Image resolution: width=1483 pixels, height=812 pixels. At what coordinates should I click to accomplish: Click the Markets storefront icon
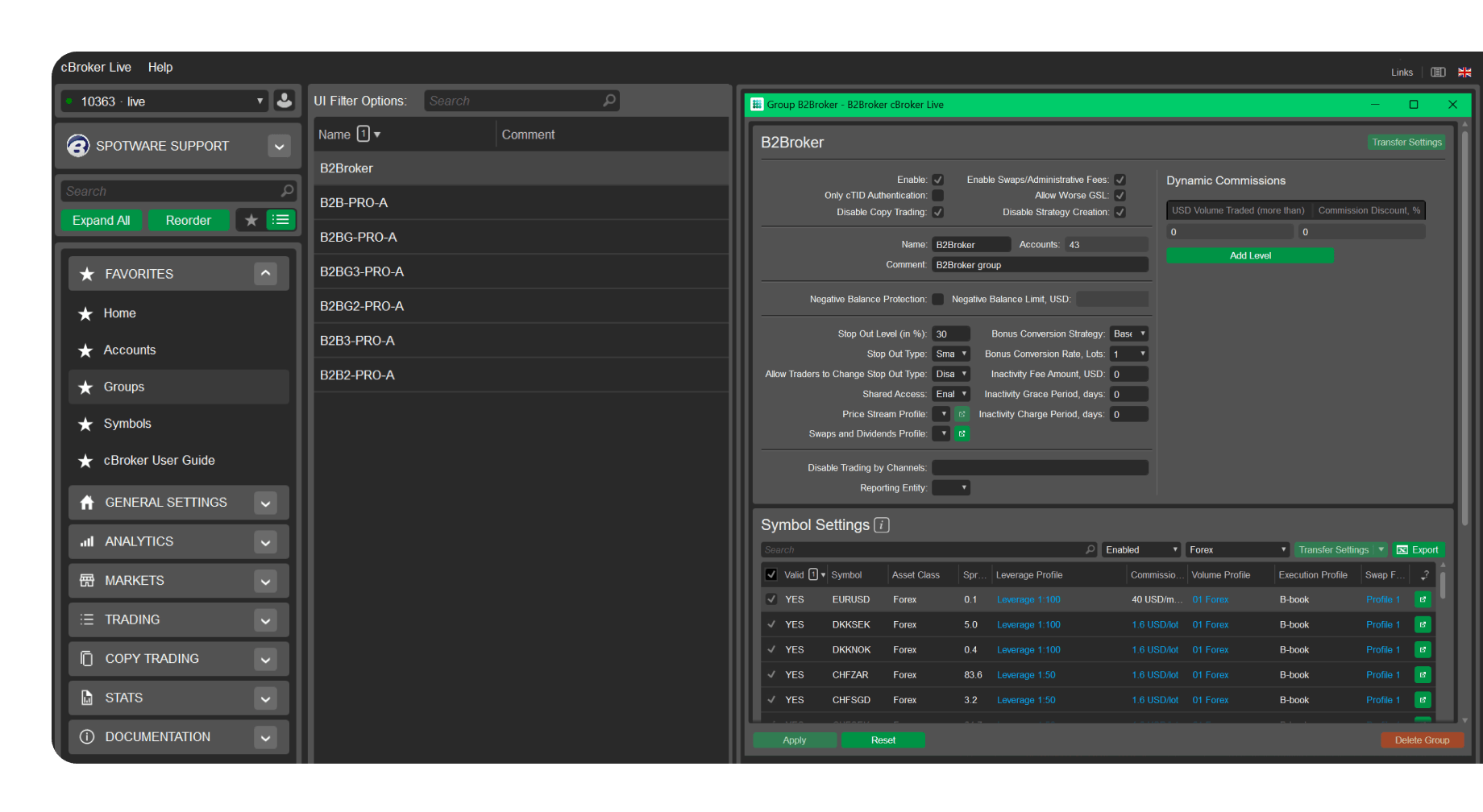click(x=87, y=581)
